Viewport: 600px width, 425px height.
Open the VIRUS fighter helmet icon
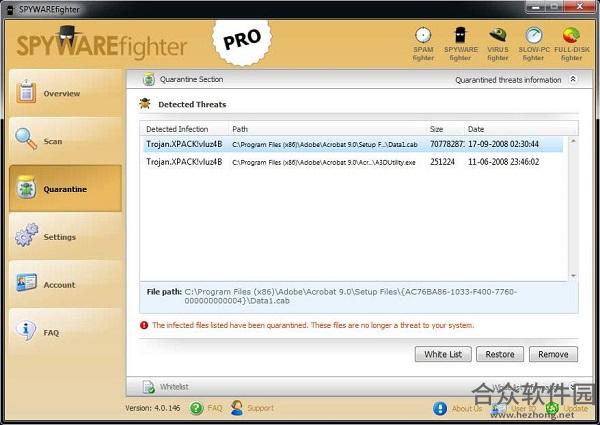coord(497,35)
